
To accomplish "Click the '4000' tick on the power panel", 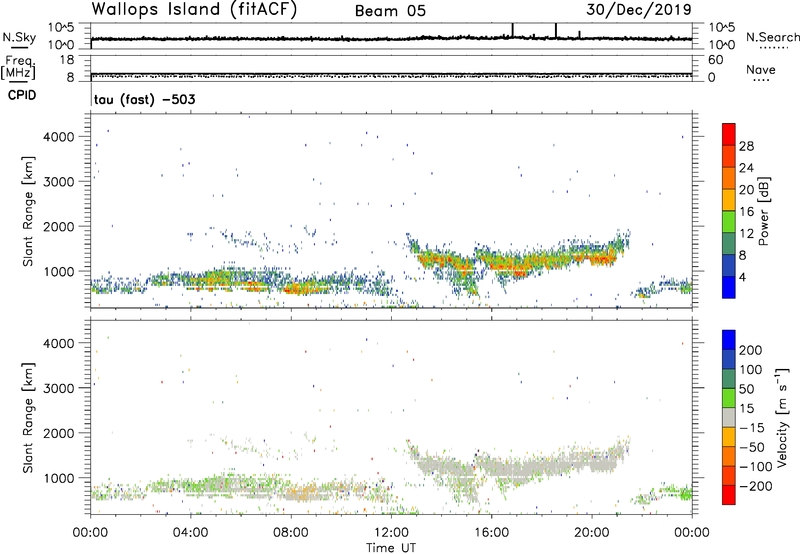I will [59, 137].
